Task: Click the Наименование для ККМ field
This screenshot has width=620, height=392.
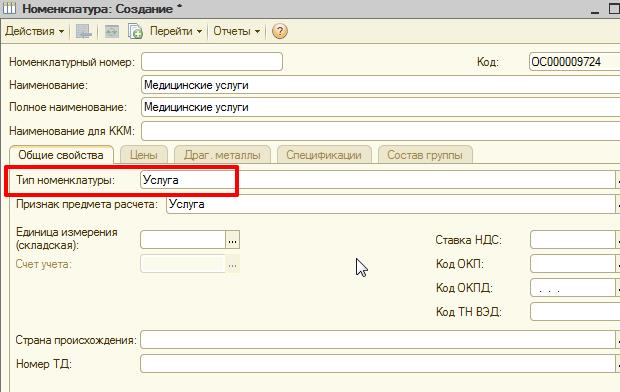Action: click(380, 131)
